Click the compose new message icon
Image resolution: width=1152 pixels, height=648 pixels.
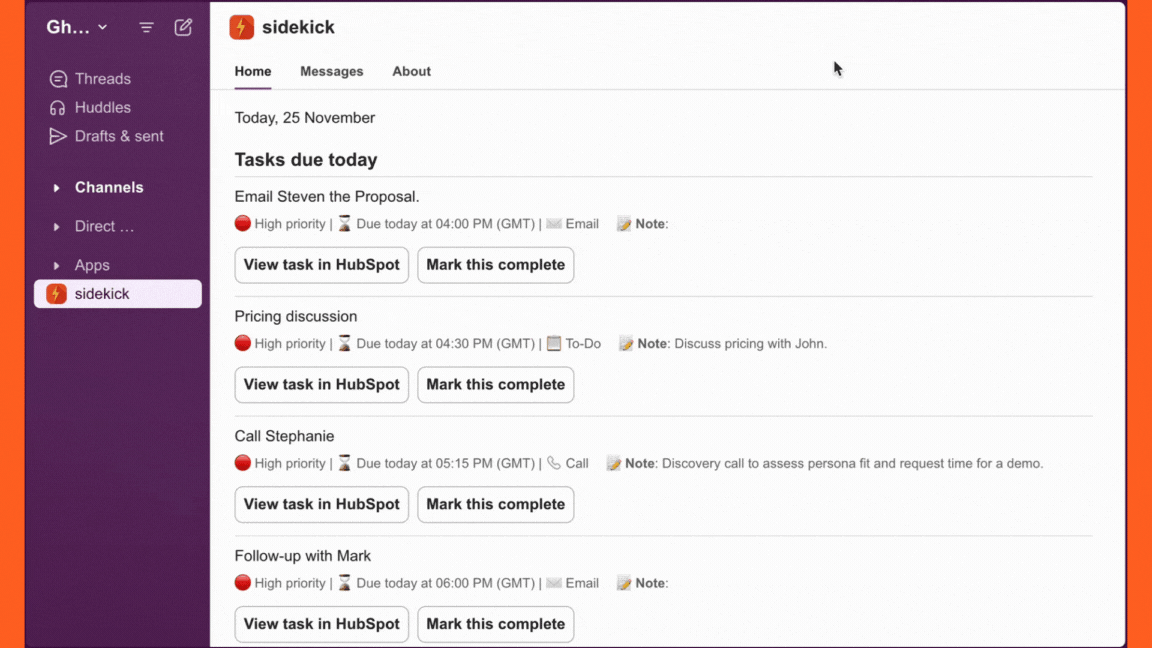[183, 28]
